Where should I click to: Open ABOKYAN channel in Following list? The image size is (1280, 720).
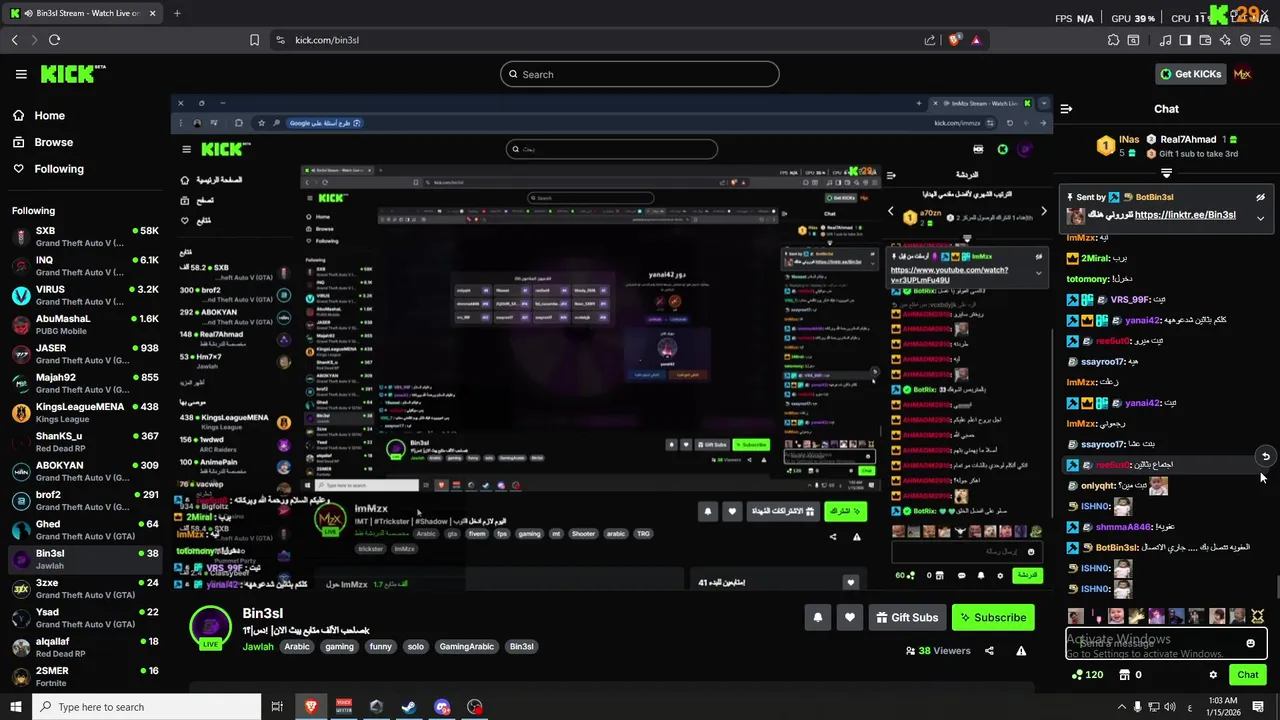pyautogui.click(x=85, y=472)
